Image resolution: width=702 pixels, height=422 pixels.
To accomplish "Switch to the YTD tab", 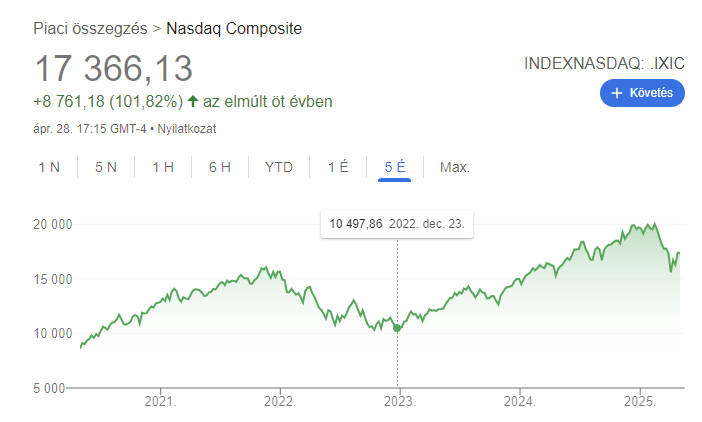I will point(279,167).
